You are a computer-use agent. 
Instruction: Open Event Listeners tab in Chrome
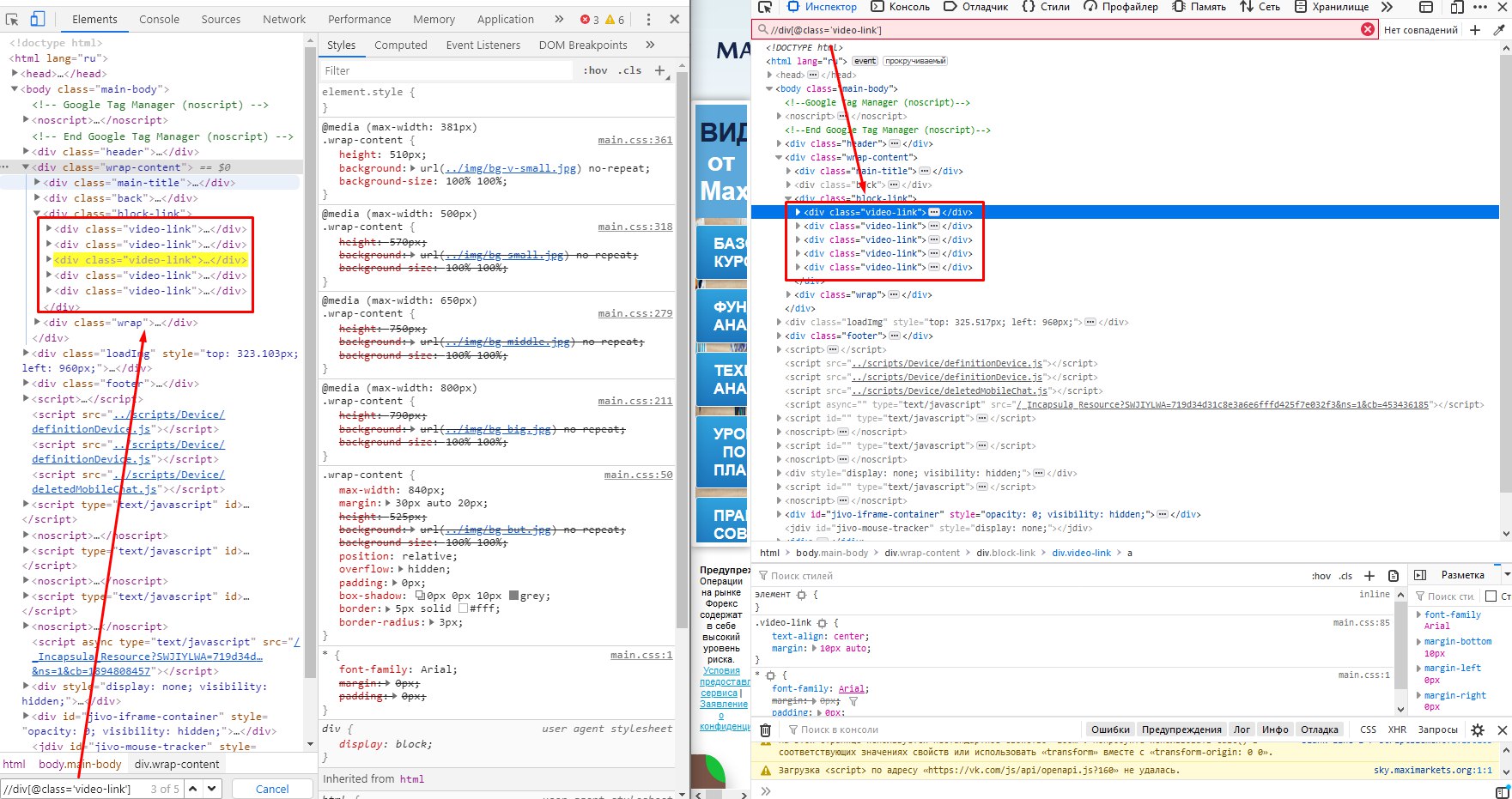pyautogui.click(x=483, y=45)
